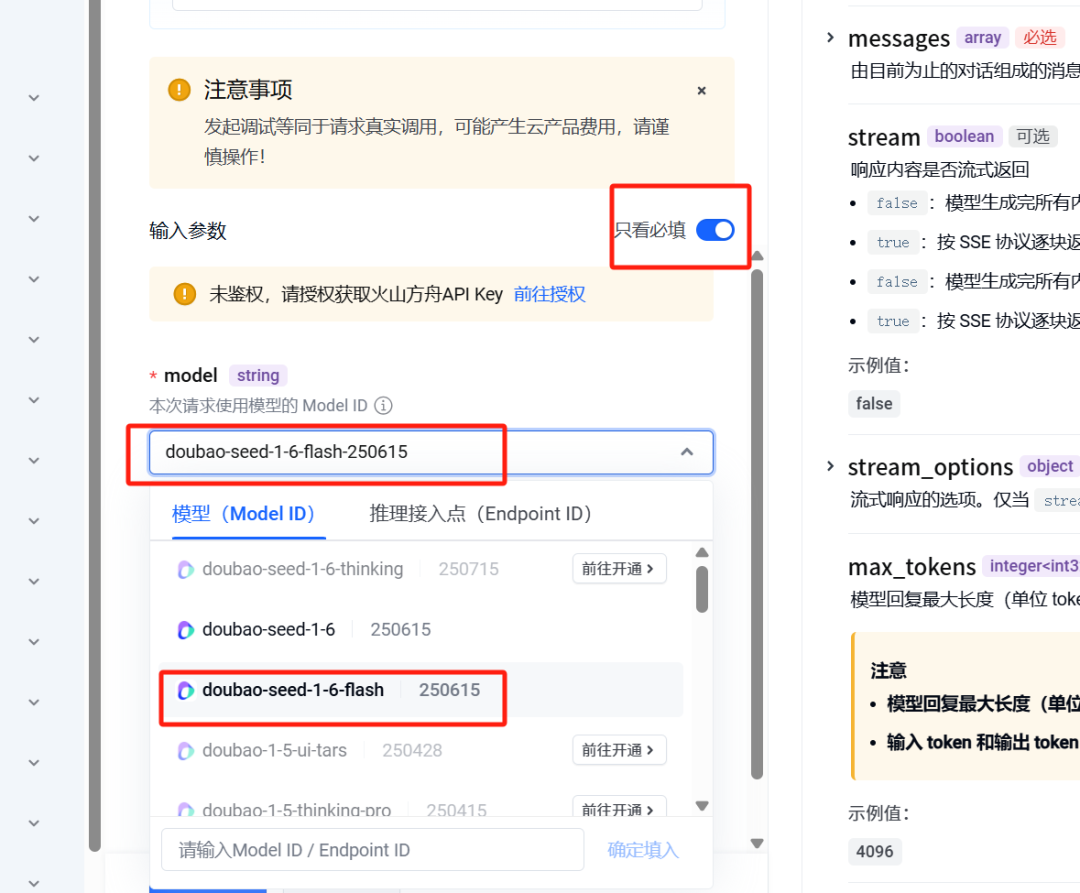Switch to the 推理接入点 (Endpoint ID) tab
Screen dimensions: 1080x893
coord(481,514)
